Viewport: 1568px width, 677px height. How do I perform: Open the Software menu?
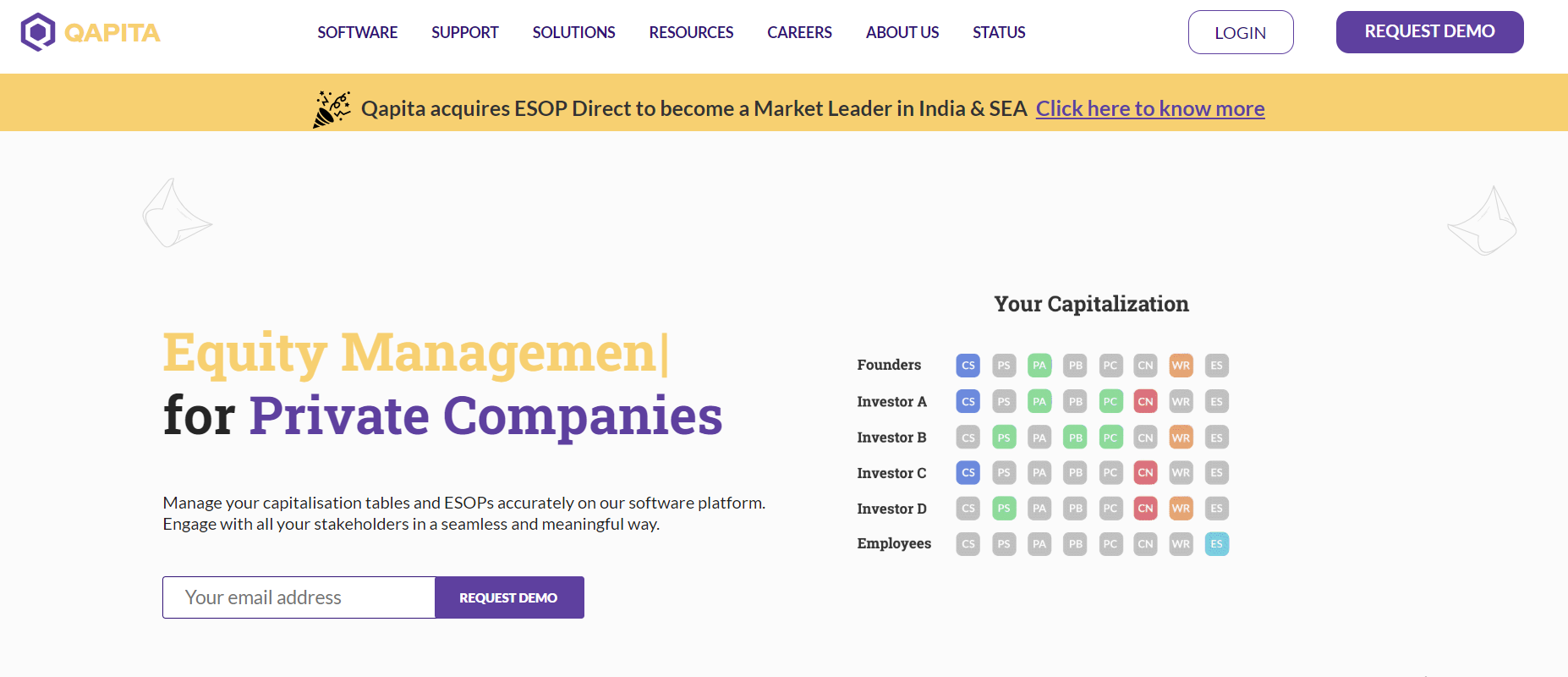click(x=357, y=32)
